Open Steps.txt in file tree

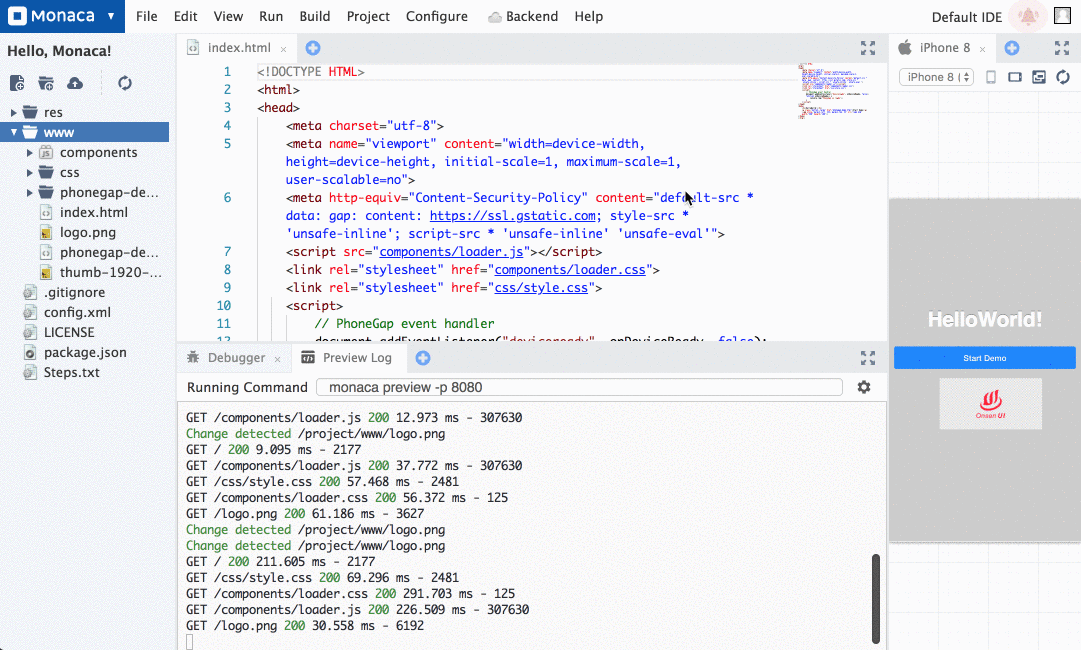coord(72,372)
